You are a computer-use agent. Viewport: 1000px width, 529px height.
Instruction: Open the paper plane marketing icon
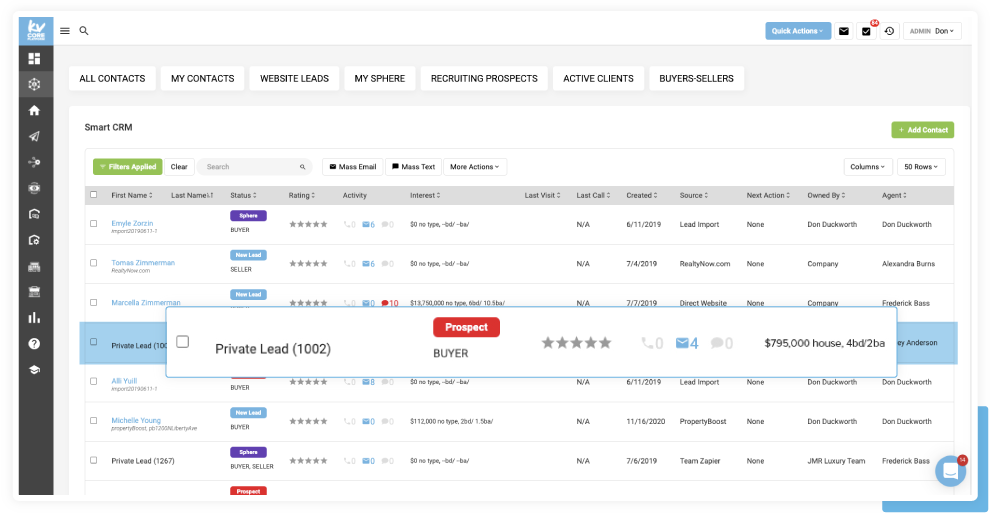click(34, 136)
